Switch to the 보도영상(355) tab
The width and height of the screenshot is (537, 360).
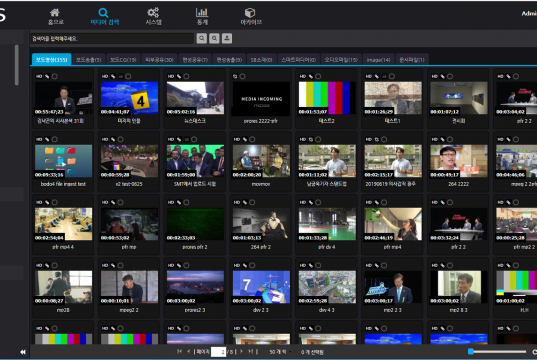pyautogui.click(x=51, y=60)
